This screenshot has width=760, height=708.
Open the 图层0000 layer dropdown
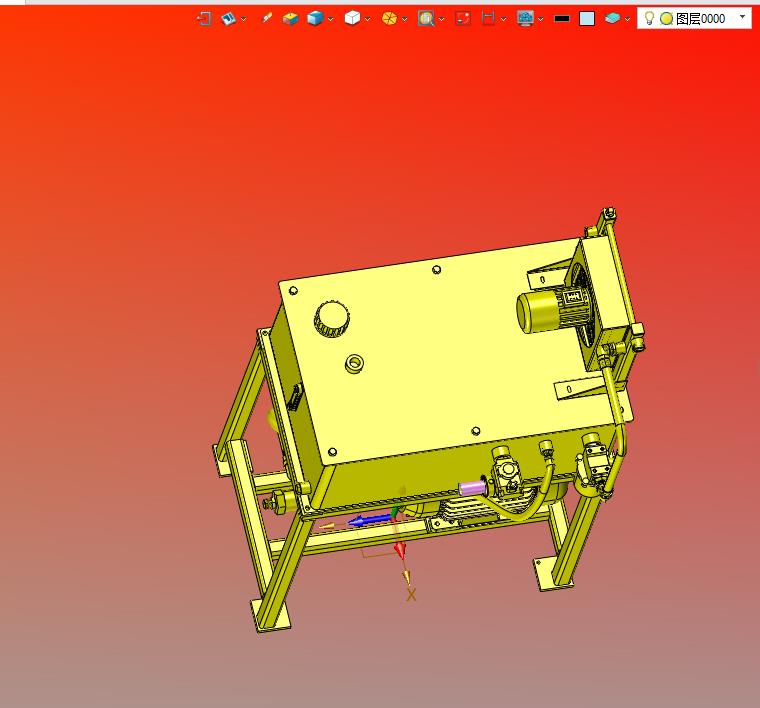point(742,17)
